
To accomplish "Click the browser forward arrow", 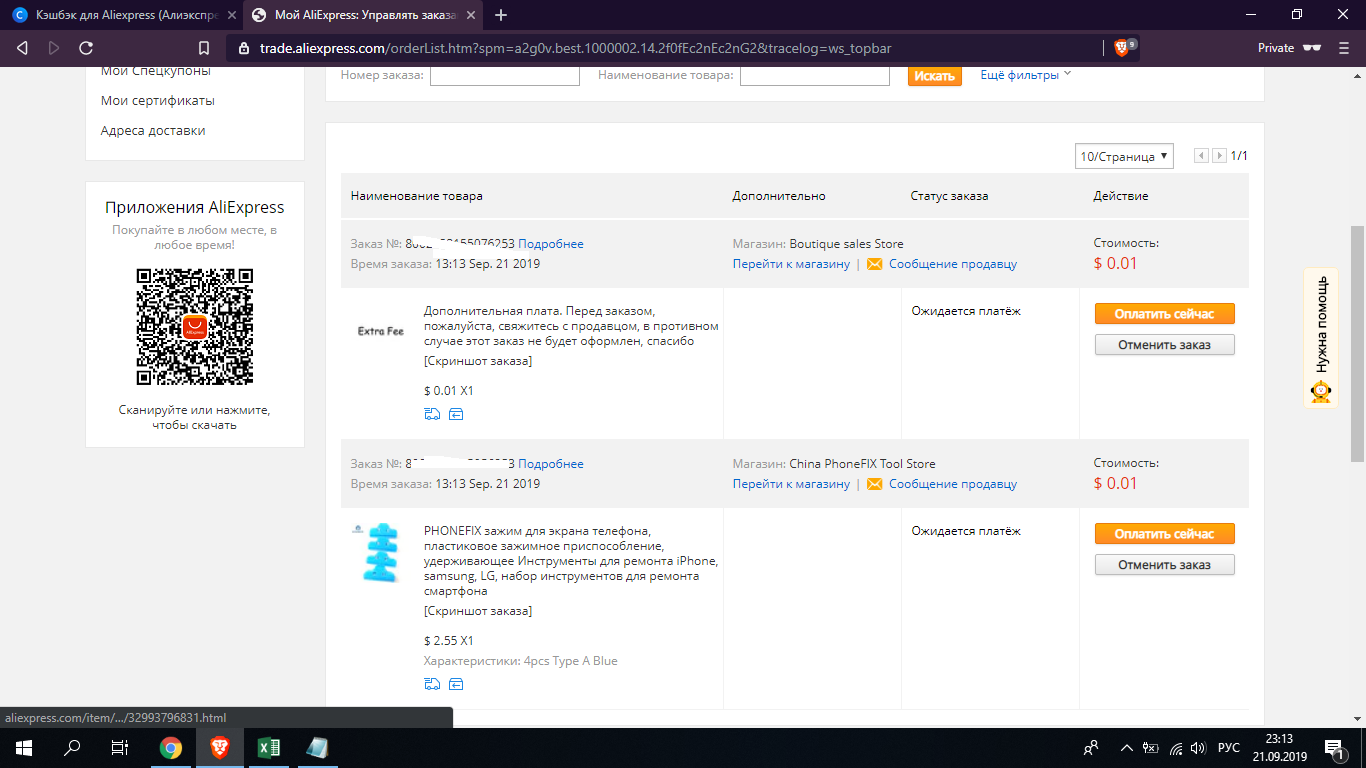I will 54,48.
